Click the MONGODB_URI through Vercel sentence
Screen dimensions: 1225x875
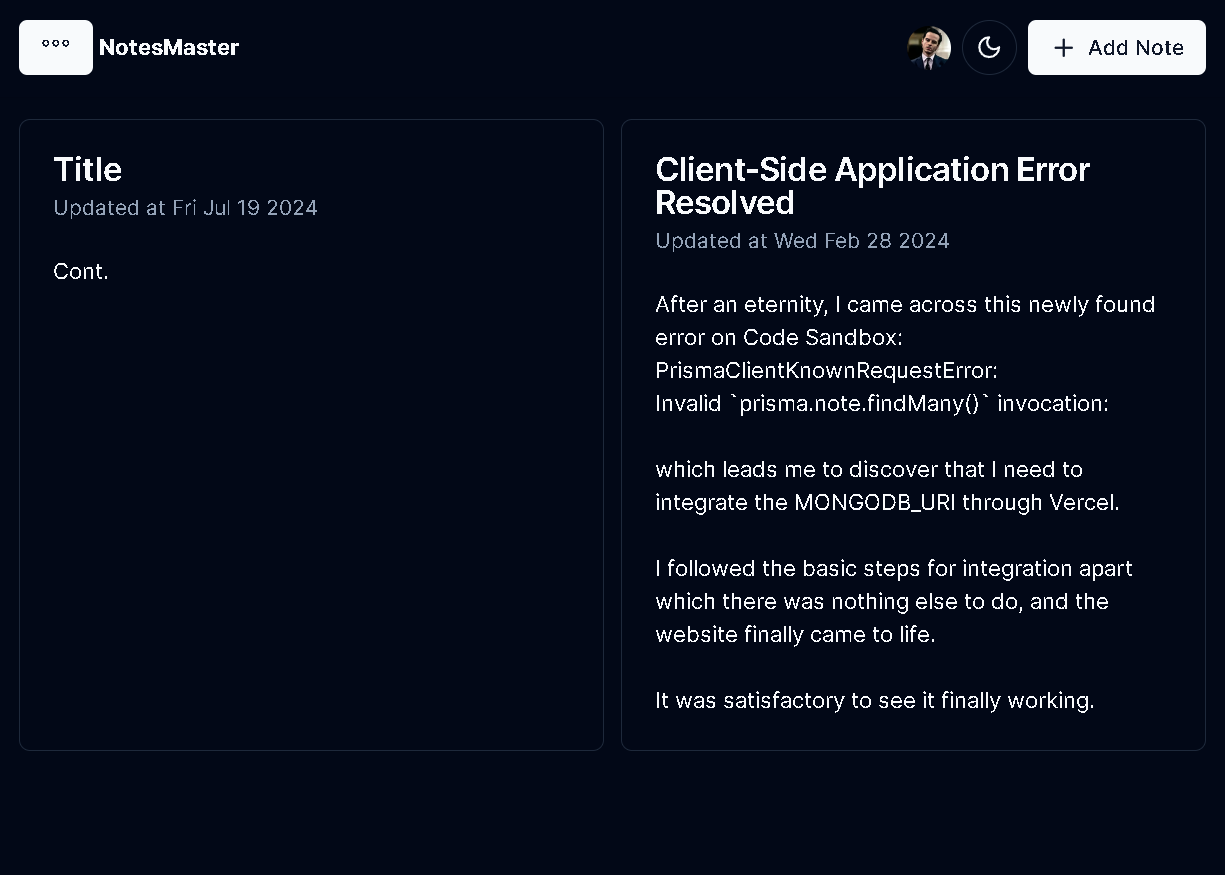887,485
